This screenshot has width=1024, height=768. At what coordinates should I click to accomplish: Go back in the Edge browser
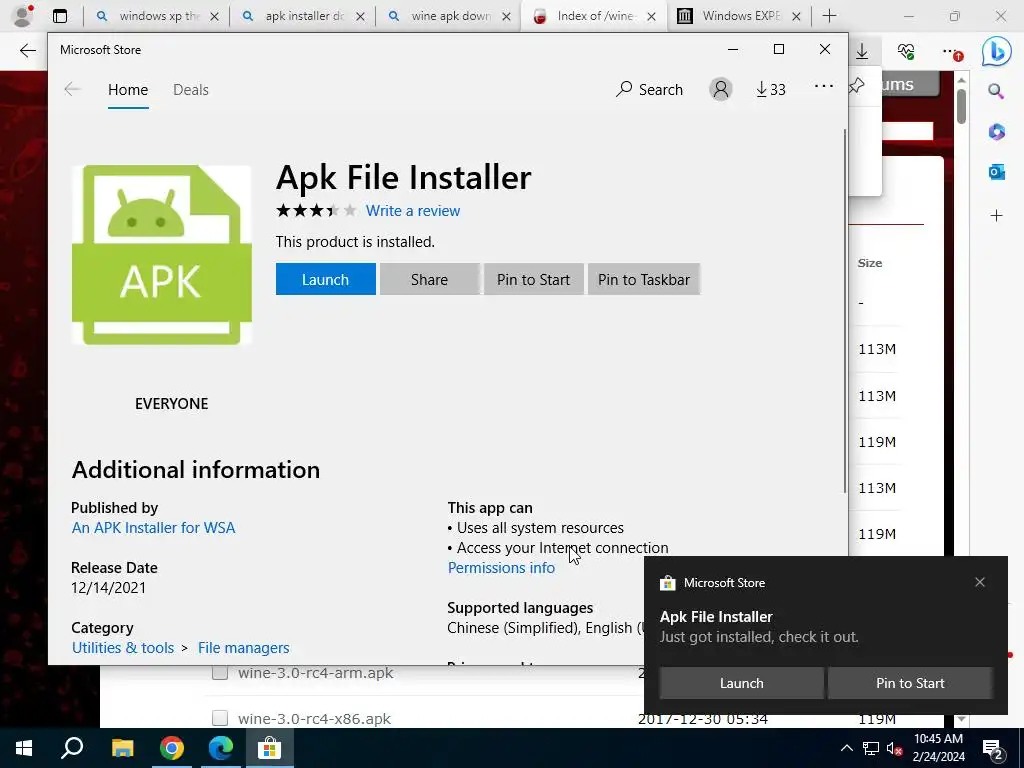pyautogui.click(x=27, y=50)
